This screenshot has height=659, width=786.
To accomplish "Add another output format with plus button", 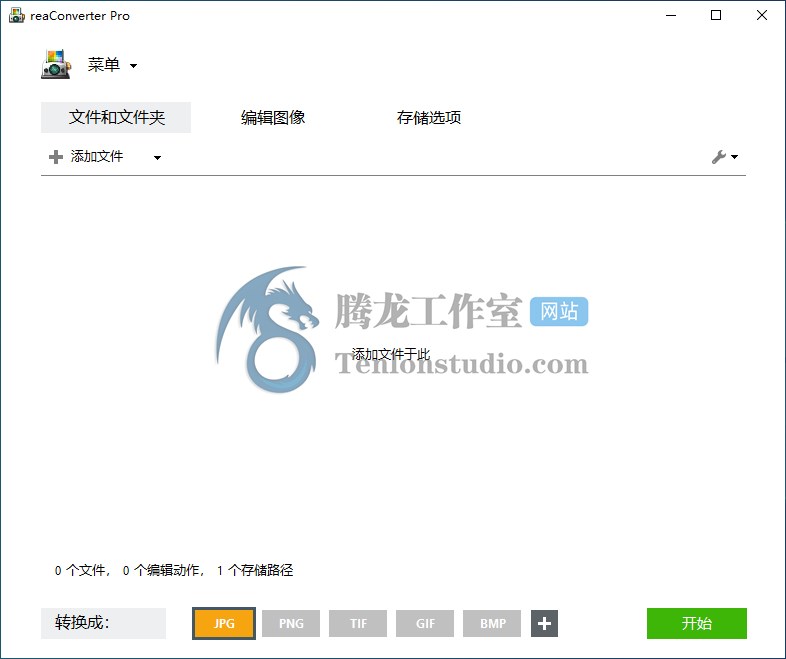I will pyautogui.click(x=544, y=623).
